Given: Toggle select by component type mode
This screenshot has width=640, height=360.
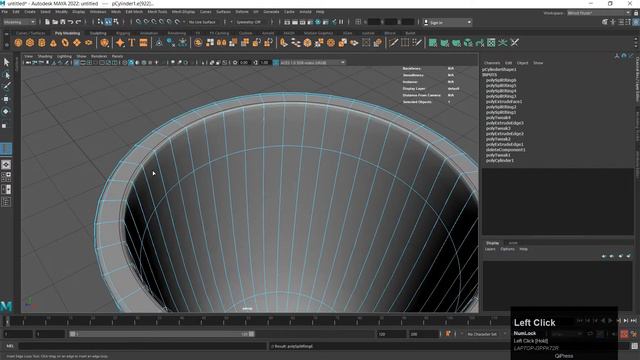Looking at the screenshot, I should click(116, 22).
